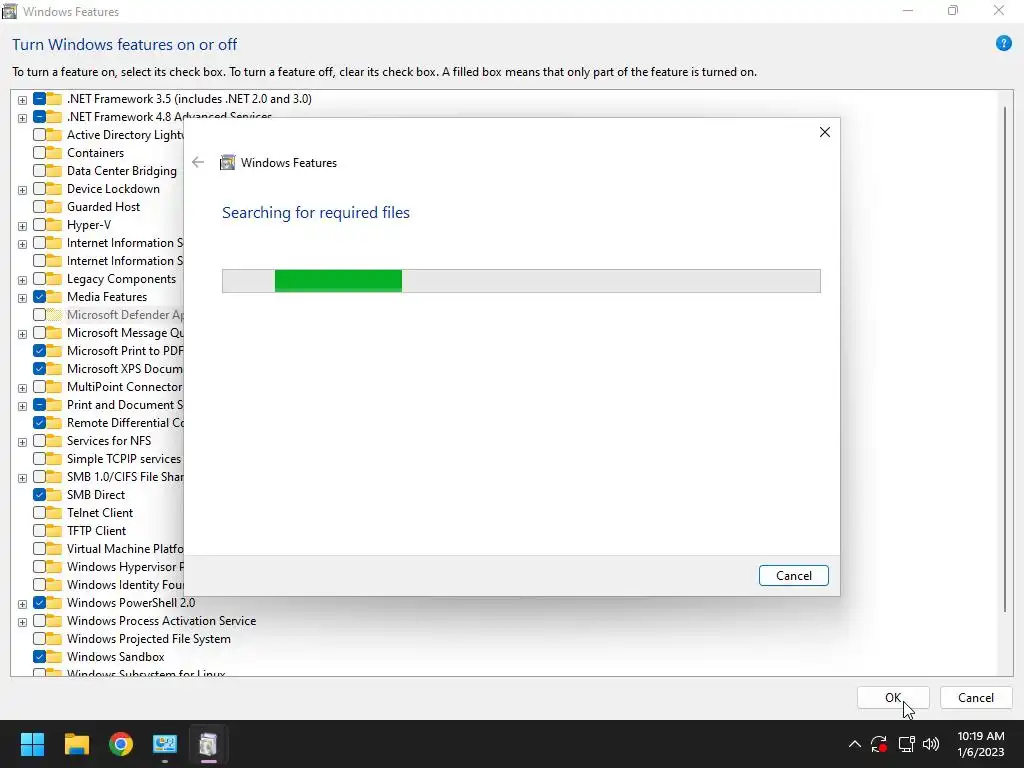Uncheck the Windows PowerShell 2.0 checkbox
1024x768 pixels.
pyautogui.click(x=39, y=603)
